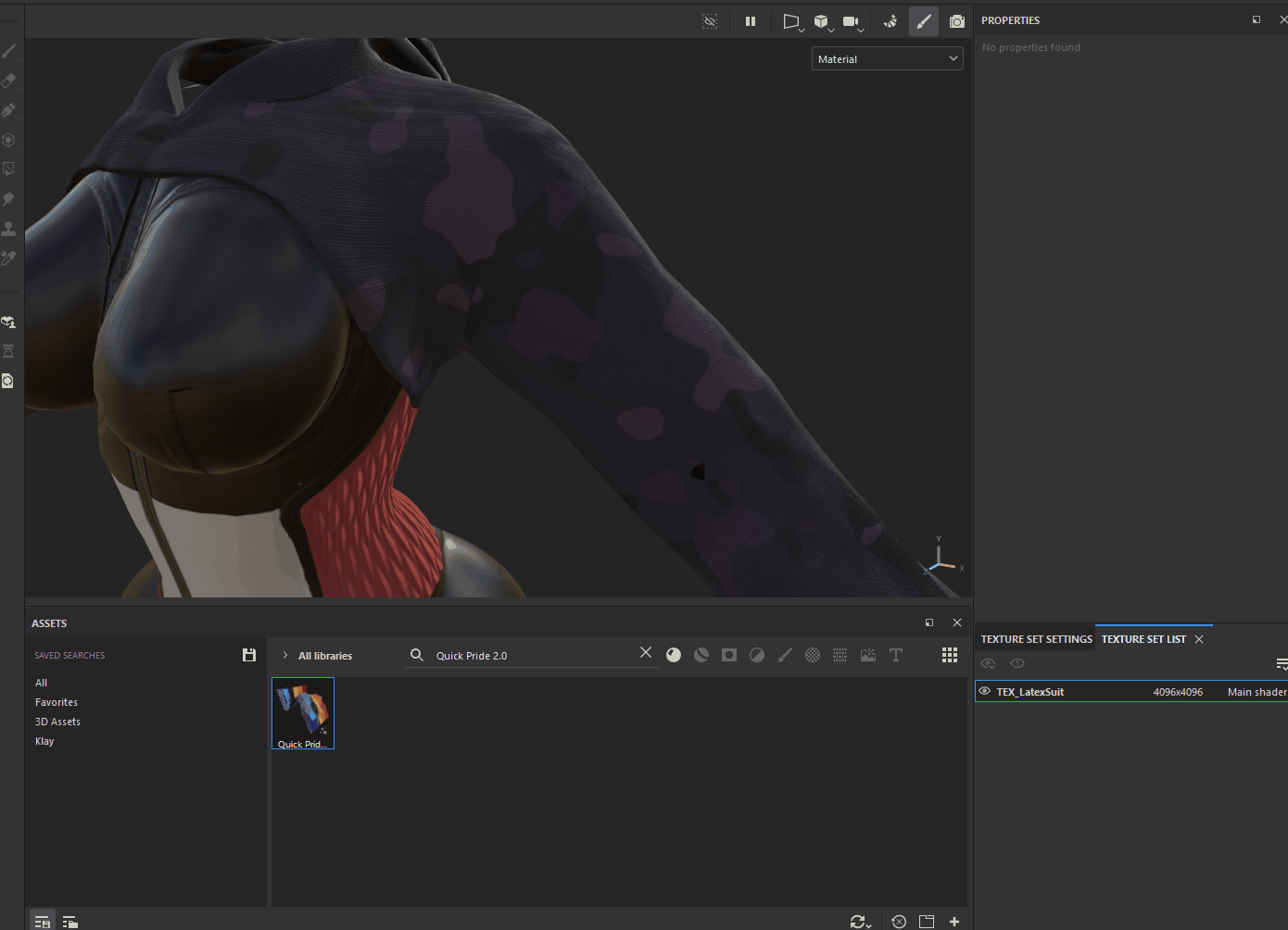
Task: Select the Eraser tool
Action: coord(9,81)
